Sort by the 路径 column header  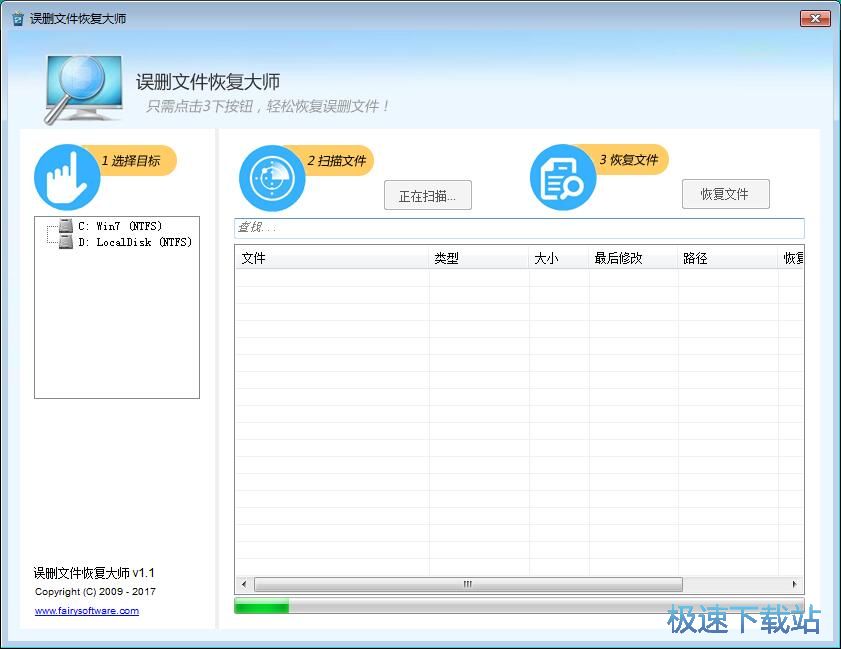(728, 258)
